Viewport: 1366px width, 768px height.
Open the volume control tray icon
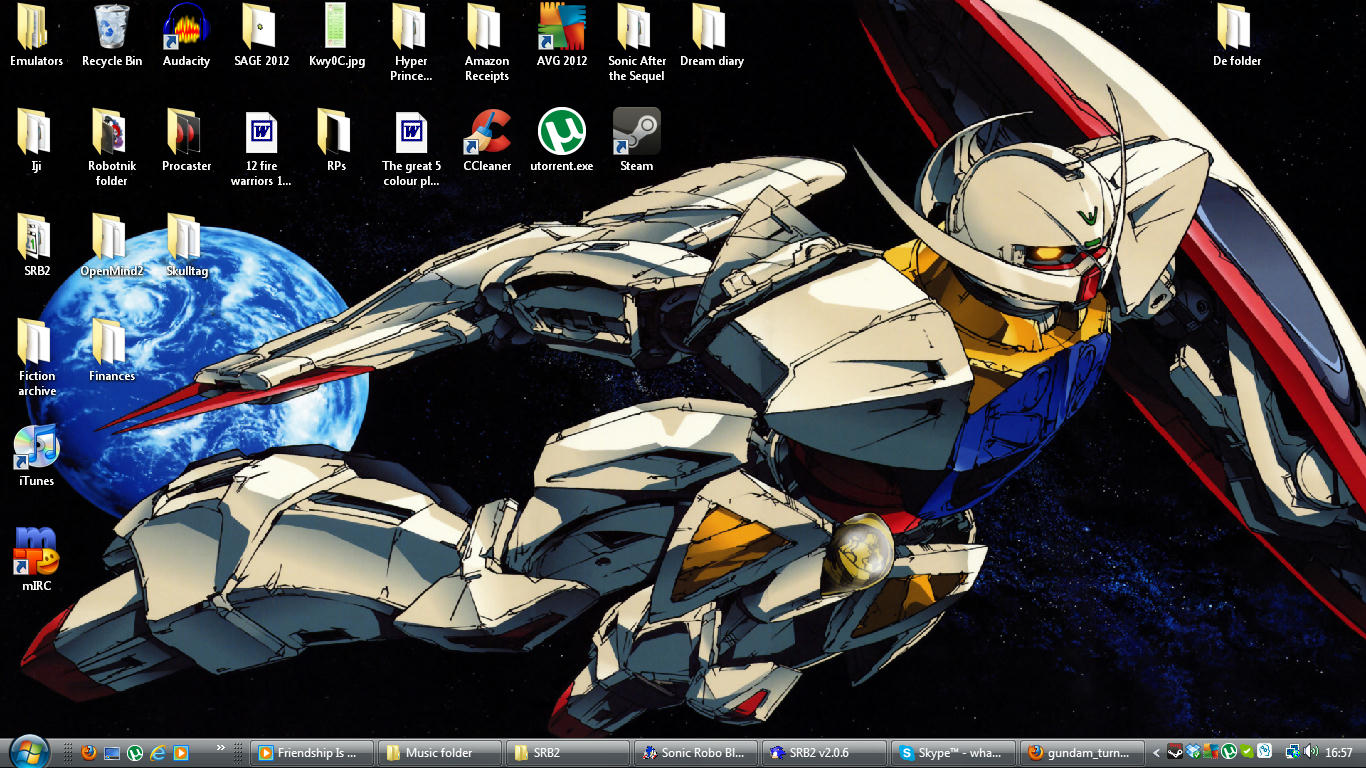pos(1311,752)
